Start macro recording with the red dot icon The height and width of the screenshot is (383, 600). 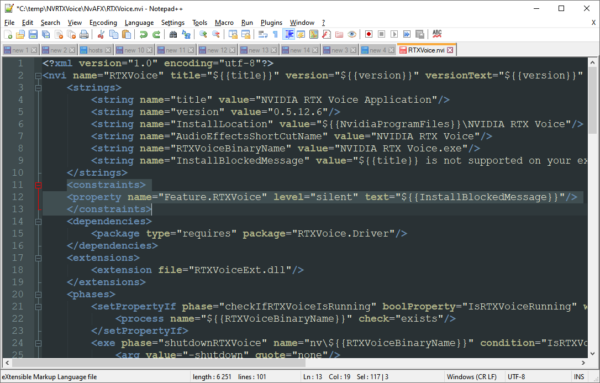tap(368, 34)
